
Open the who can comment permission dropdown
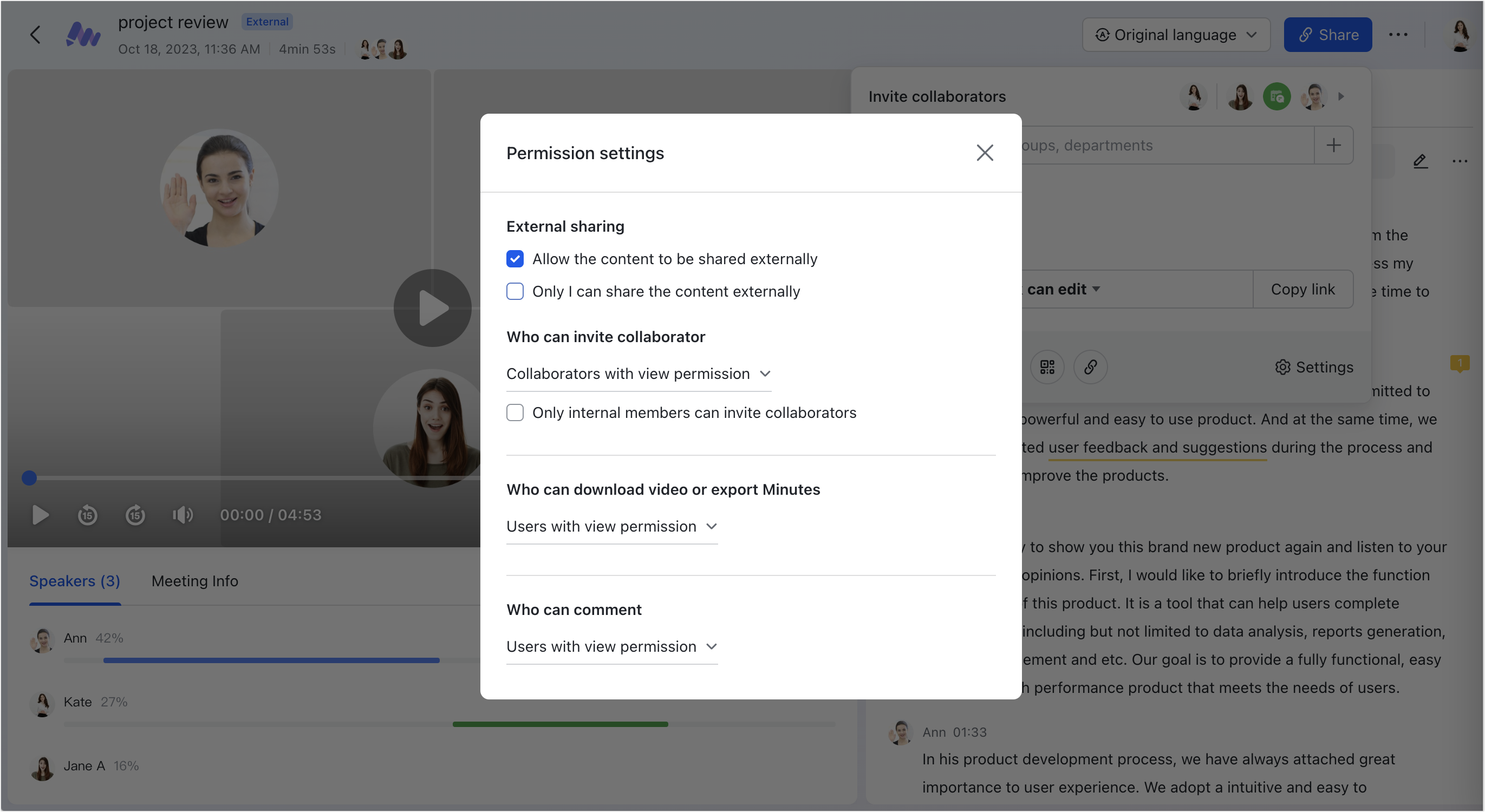[611, 646]
